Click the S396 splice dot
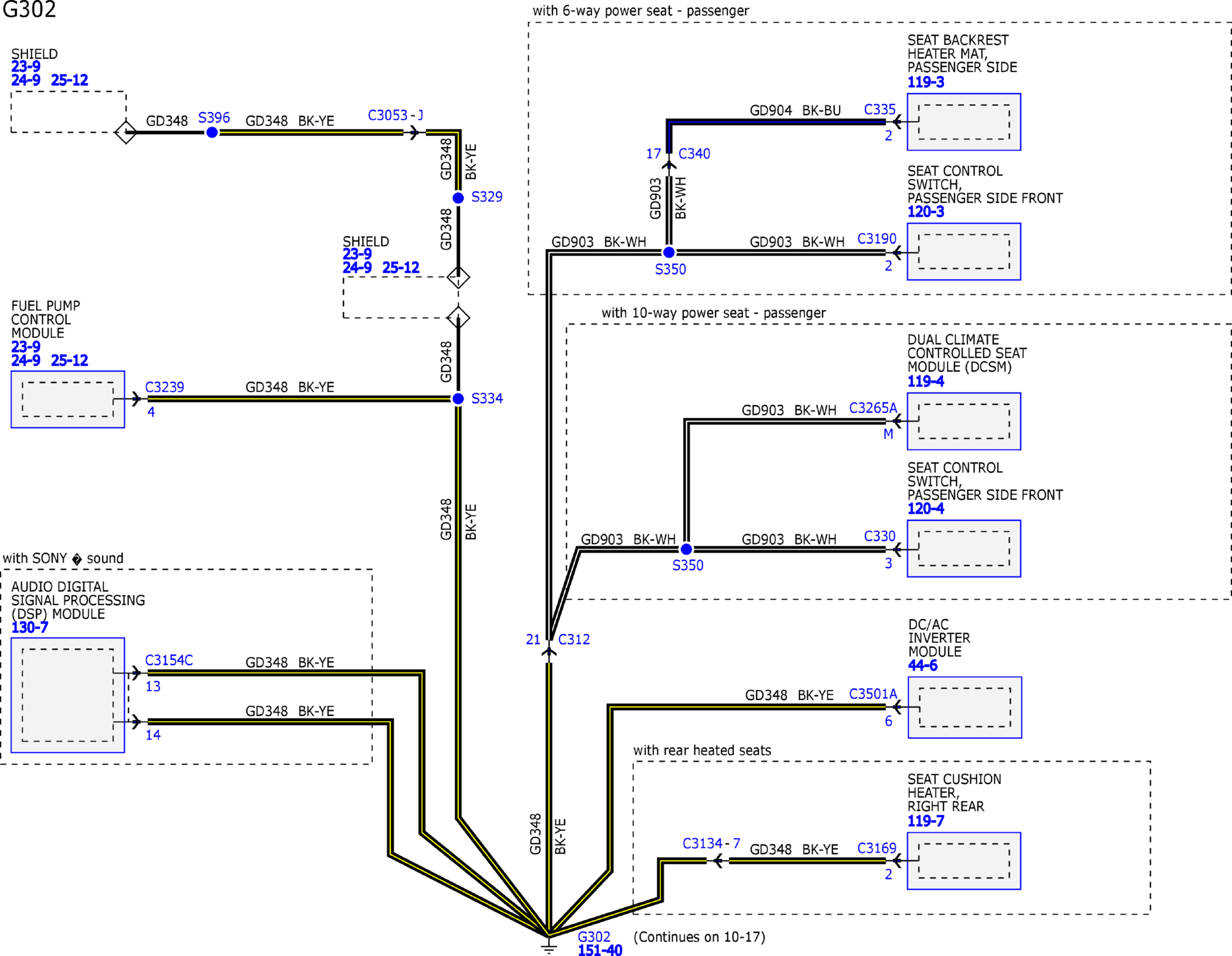Viewport: 1232px width, 956px height. [212, 133]
